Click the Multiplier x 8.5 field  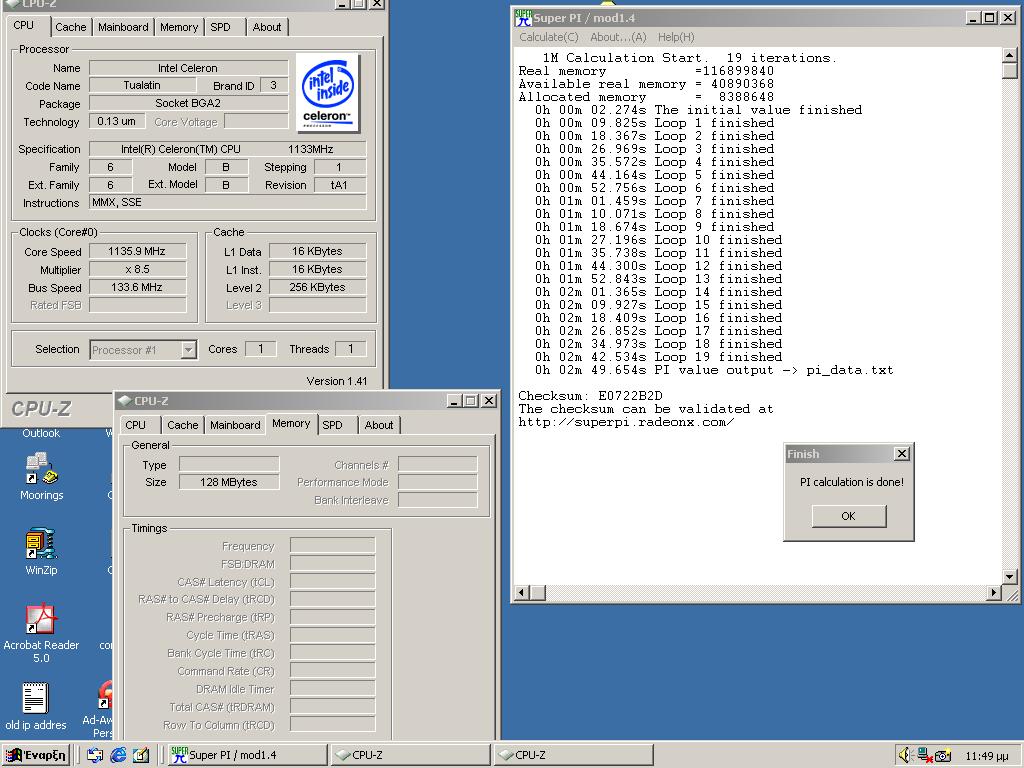pos(137,269)
